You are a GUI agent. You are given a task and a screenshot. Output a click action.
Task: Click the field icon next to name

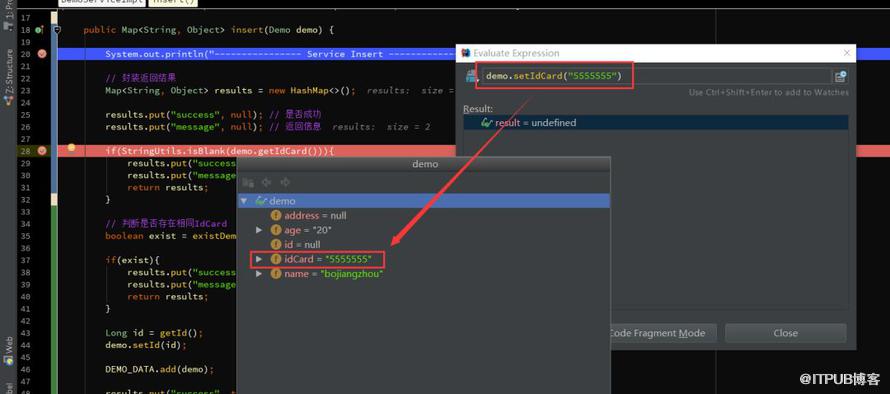(276, 274)
